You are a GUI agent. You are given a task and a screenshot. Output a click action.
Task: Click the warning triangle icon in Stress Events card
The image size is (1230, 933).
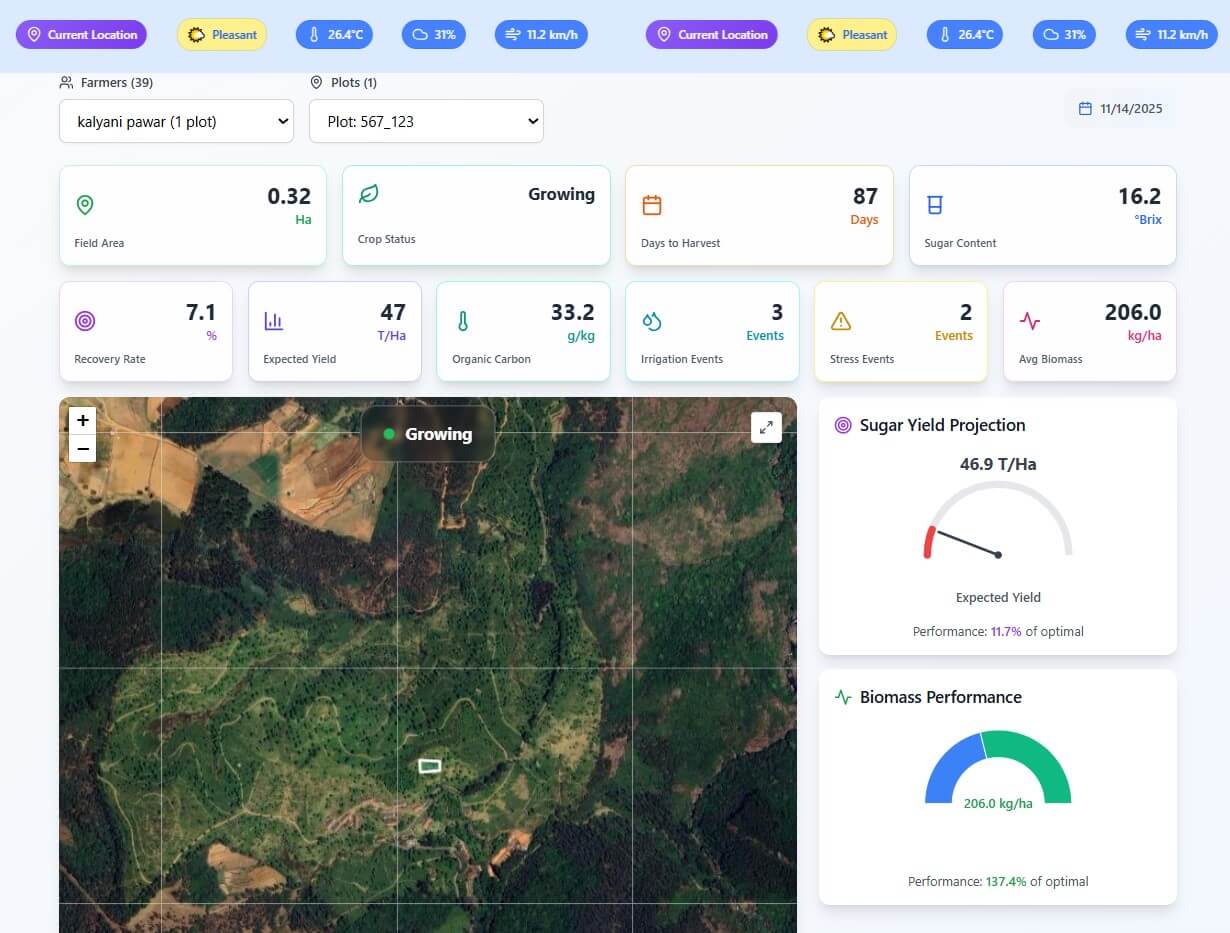point(841,321)
